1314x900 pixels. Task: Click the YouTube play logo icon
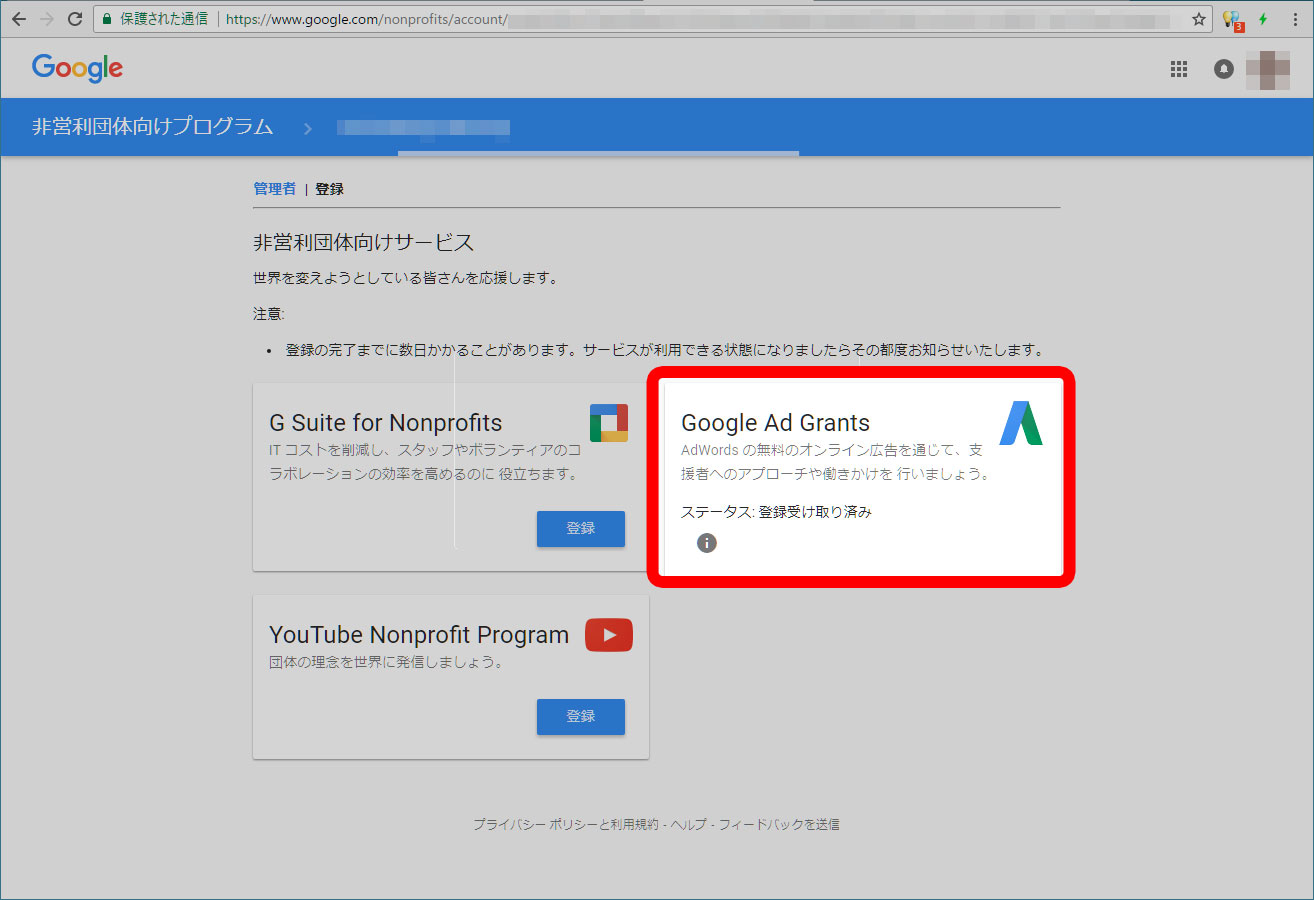[609, 635]
